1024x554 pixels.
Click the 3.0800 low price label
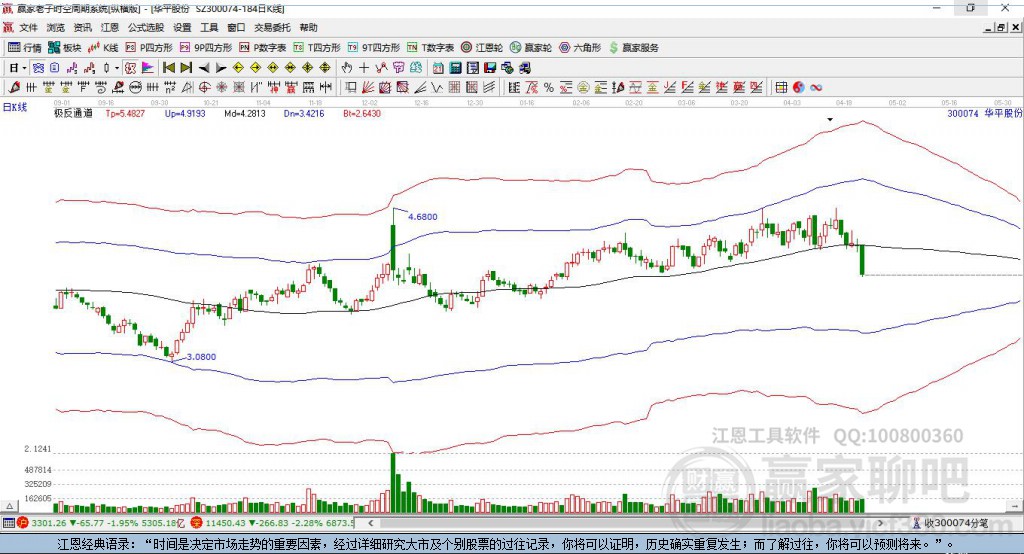(201, 357)
